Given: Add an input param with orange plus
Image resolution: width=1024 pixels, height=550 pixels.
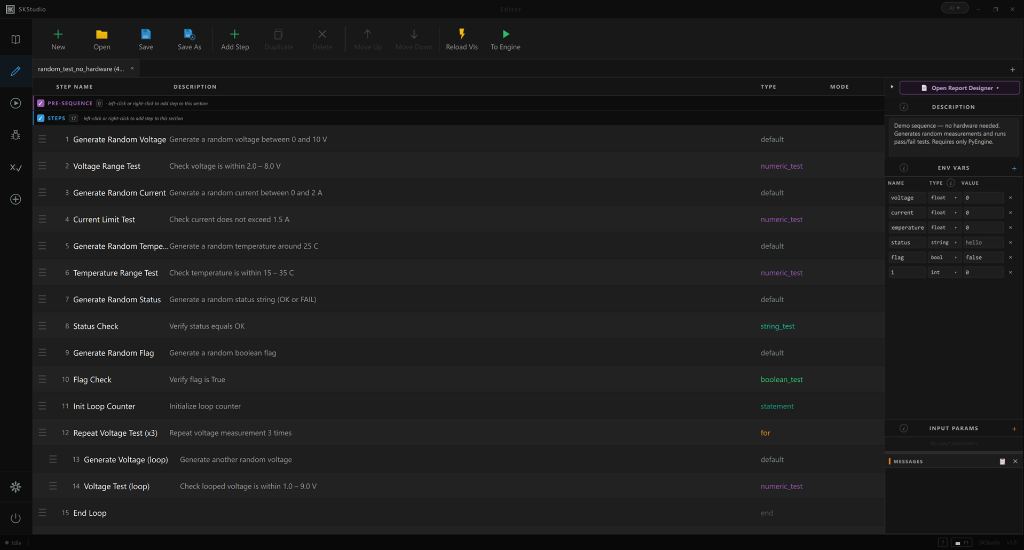Looking at the screenshot, I should point(1014,429).
